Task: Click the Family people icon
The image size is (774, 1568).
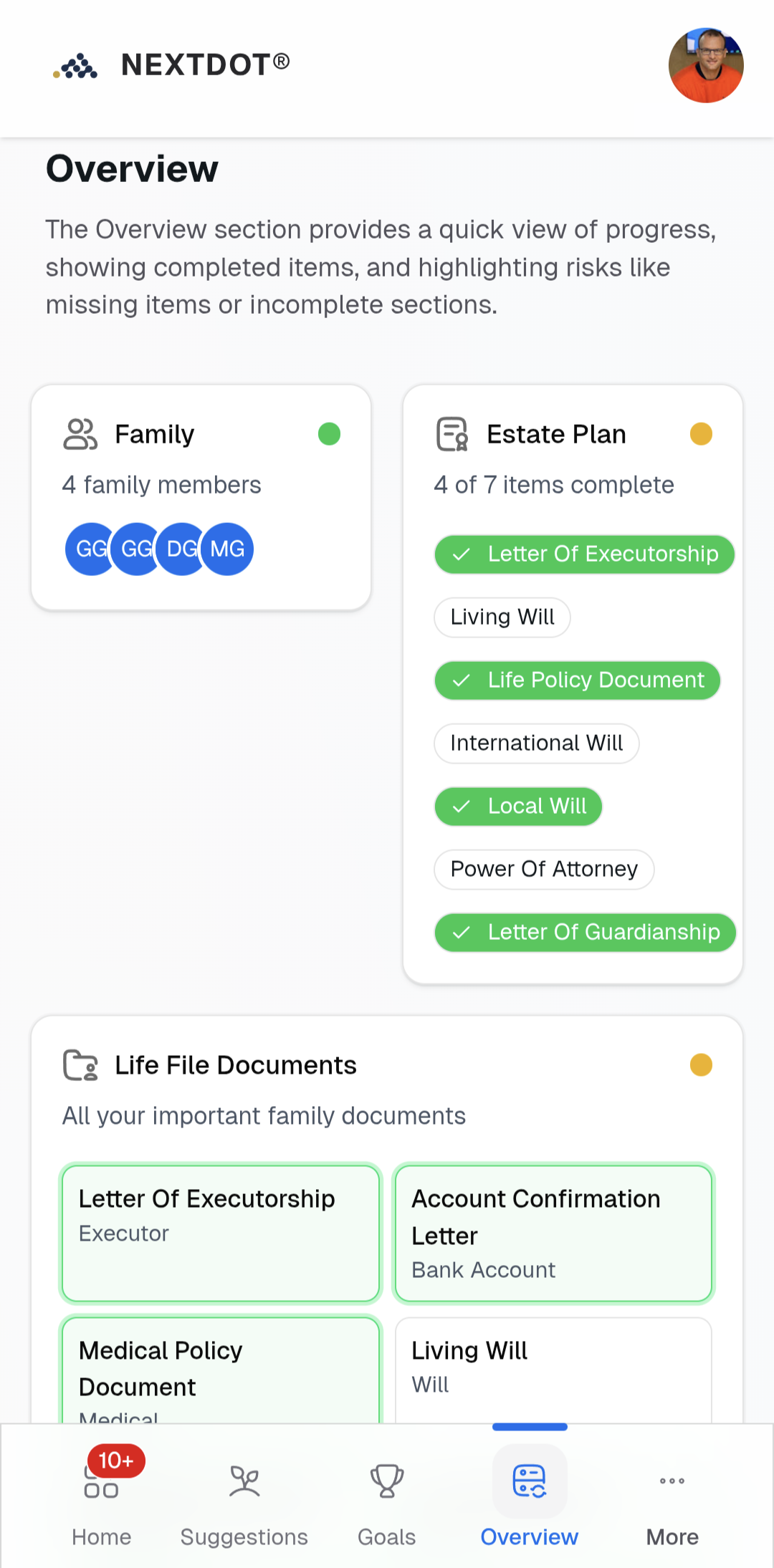Action: pos(80,434)
